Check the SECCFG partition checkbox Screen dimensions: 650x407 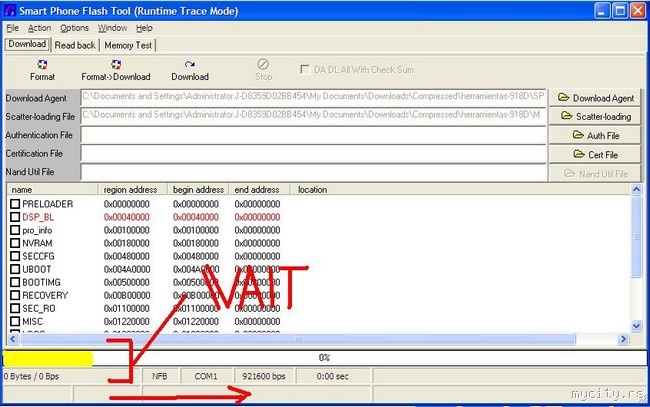coord(15,256)
